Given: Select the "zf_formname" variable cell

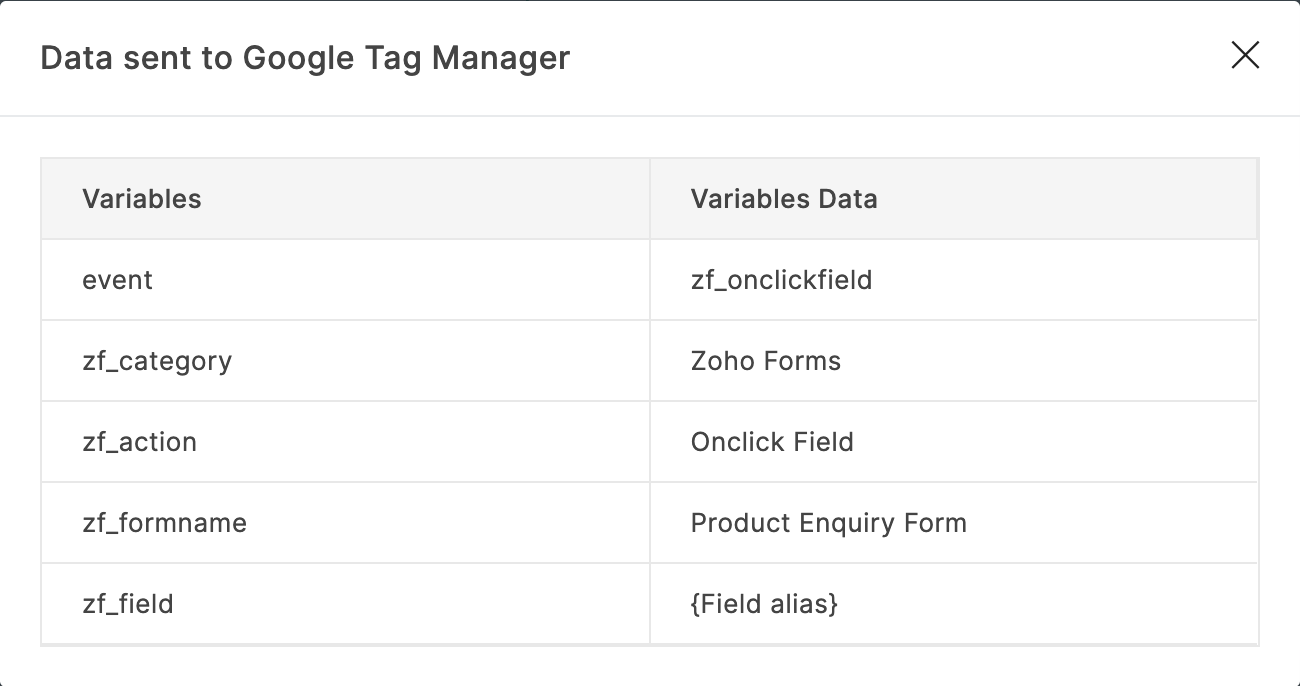Looking at the screenshot, I should 165,523.
